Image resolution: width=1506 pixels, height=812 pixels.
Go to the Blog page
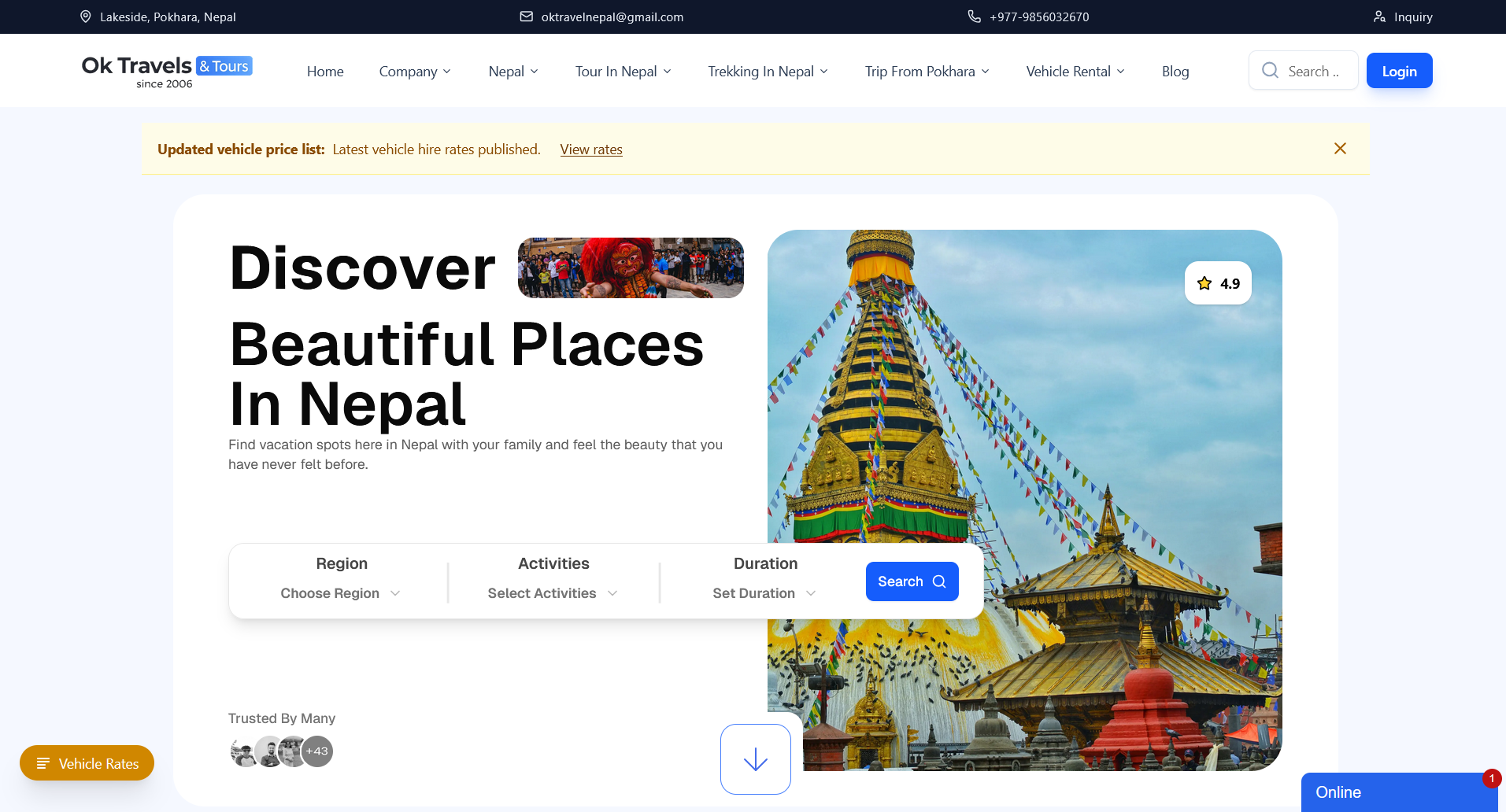tap(1175, 71)
